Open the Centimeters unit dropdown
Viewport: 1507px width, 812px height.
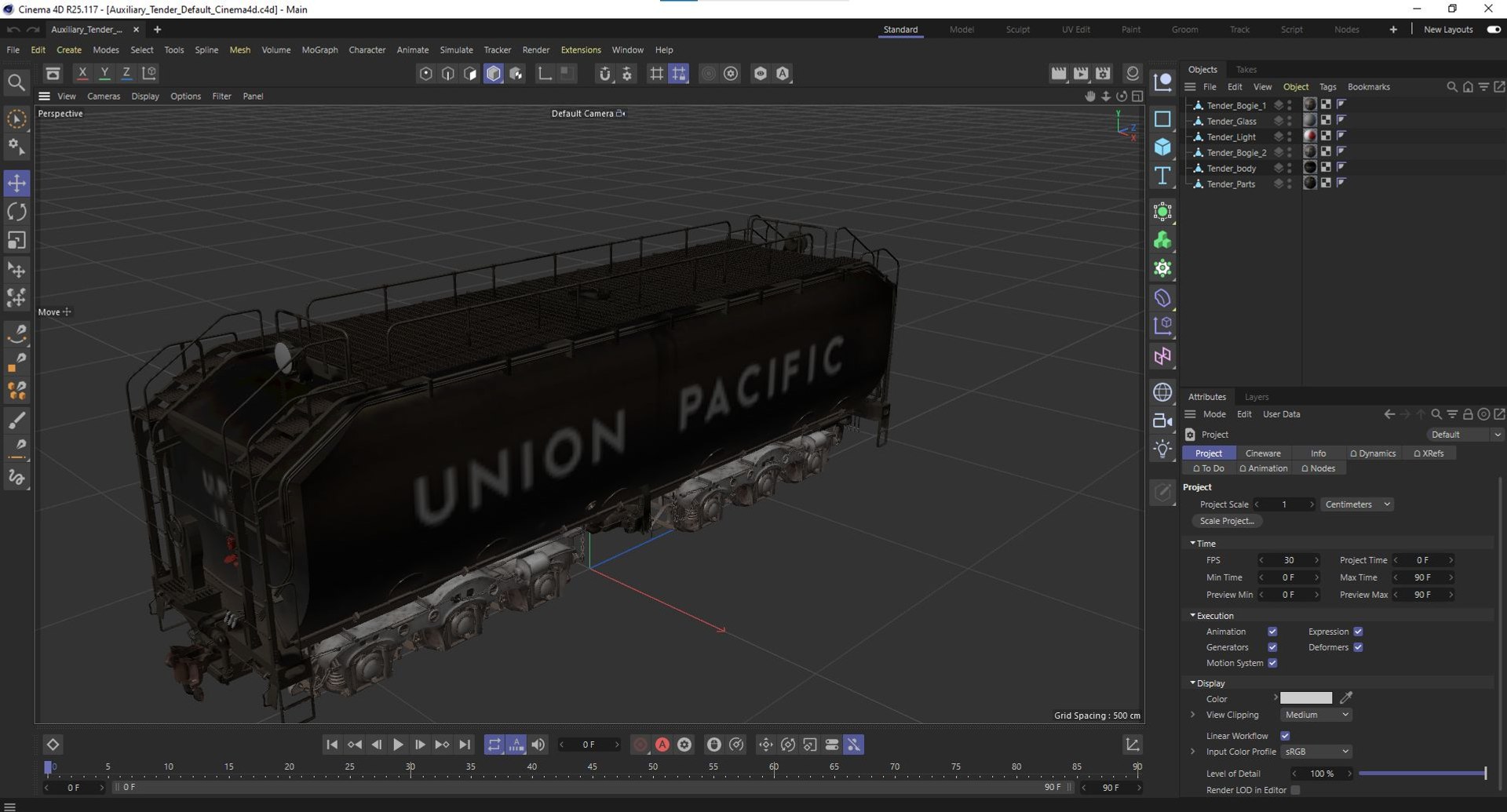1357,504
